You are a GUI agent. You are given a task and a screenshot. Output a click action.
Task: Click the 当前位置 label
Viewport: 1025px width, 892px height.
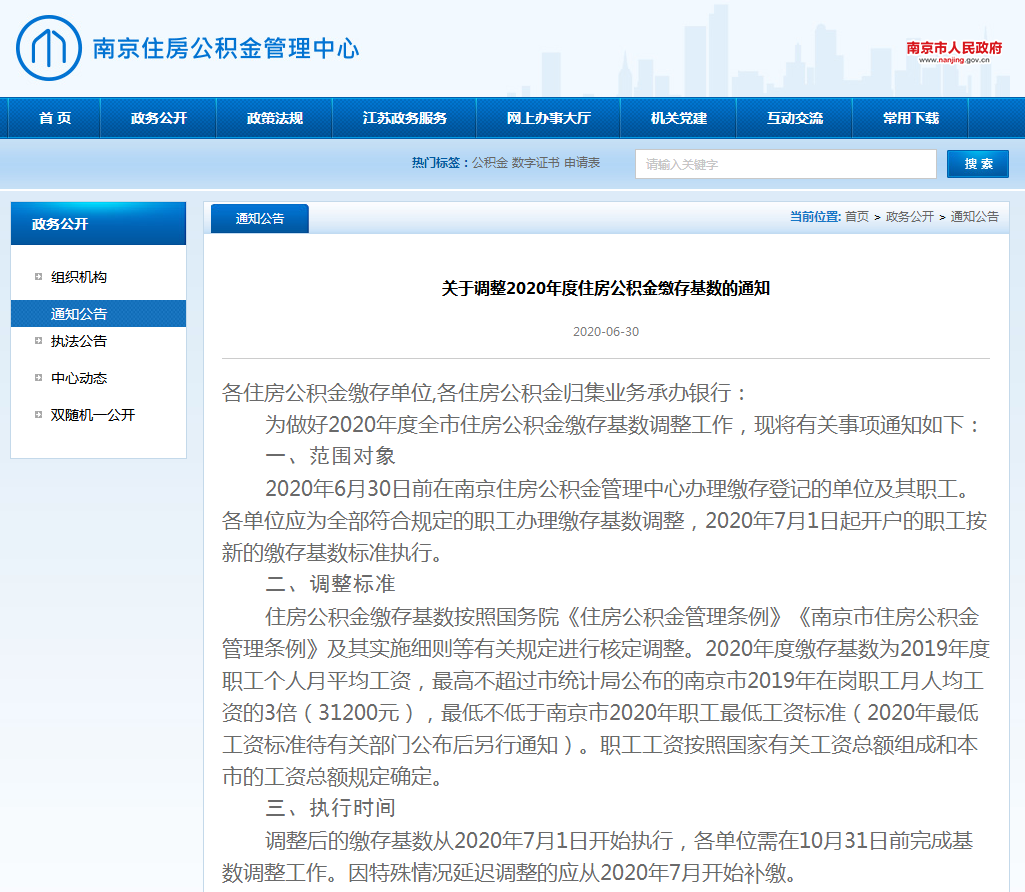[815, 216]
